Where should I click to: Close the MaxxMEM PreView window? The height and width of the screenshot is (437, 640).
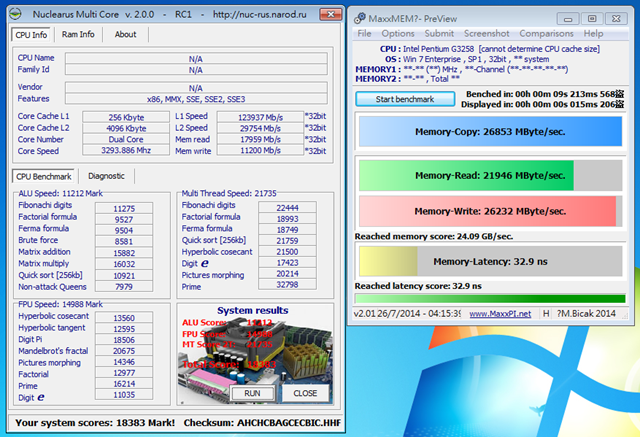[x=616, y=19]
